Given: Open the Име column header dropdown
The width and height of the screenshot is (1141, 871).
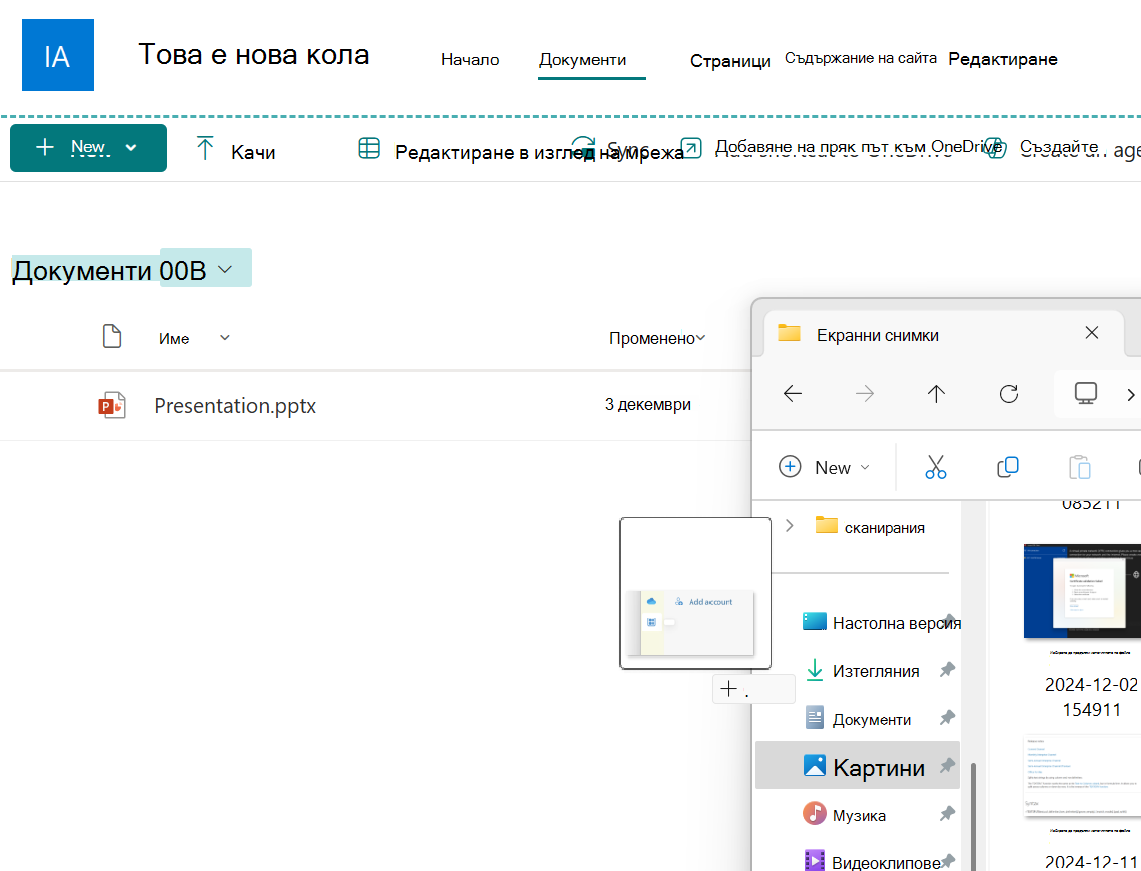Looking at the screenshot, I should click(225, 338).
